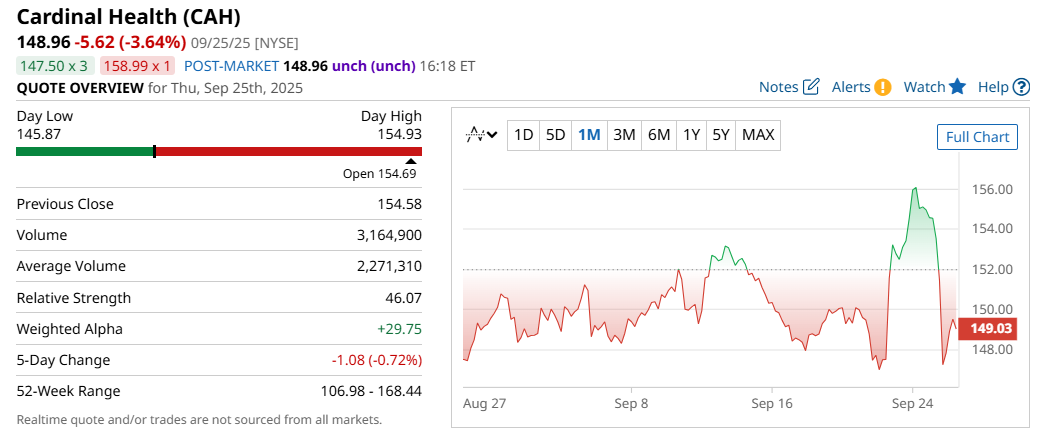Click the blue Watch star icon
This screenshot has width=1043, height=443.
tap(957, 87)
